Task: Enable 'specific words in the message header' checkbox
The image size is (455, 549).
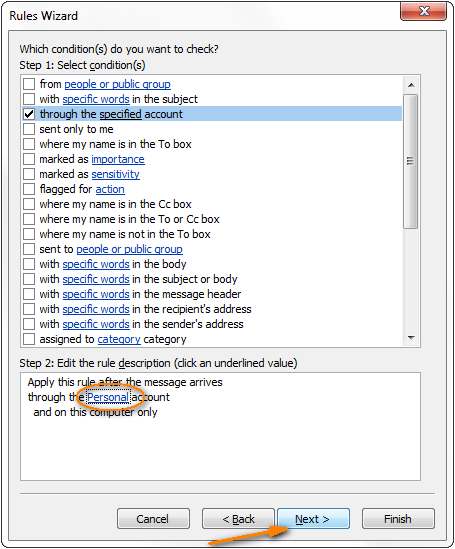Action: pos(29,294)
